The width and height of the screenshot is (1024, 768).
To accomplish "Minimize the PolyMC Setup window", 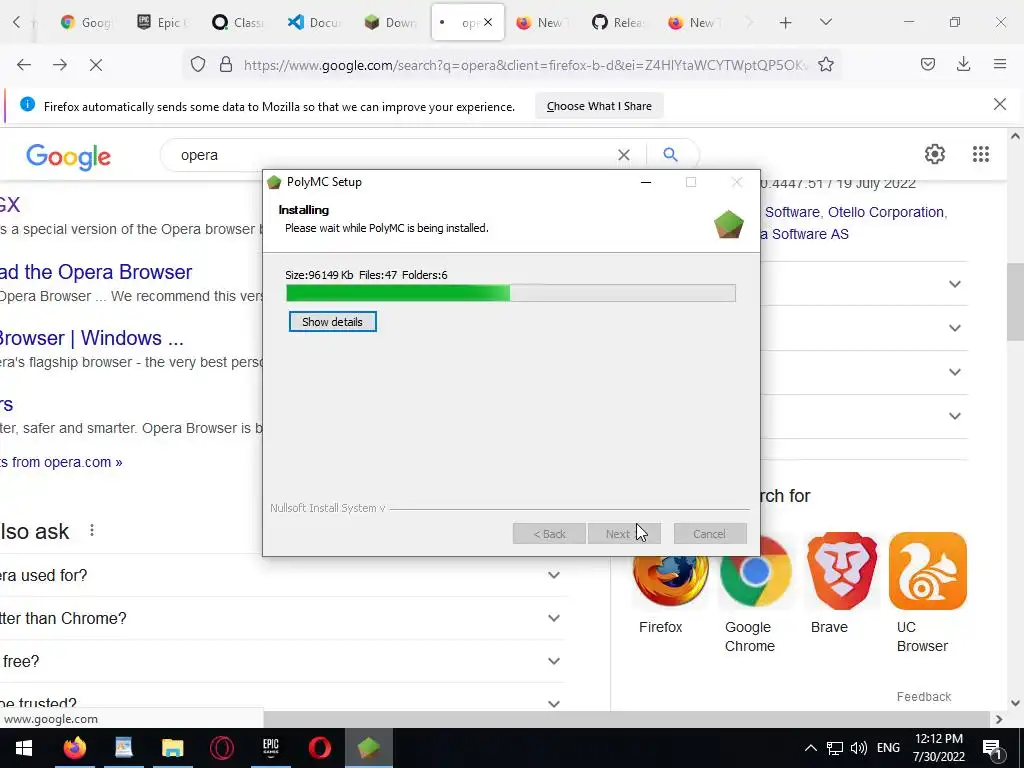I will pyautogui.click(x=646, y=182).
